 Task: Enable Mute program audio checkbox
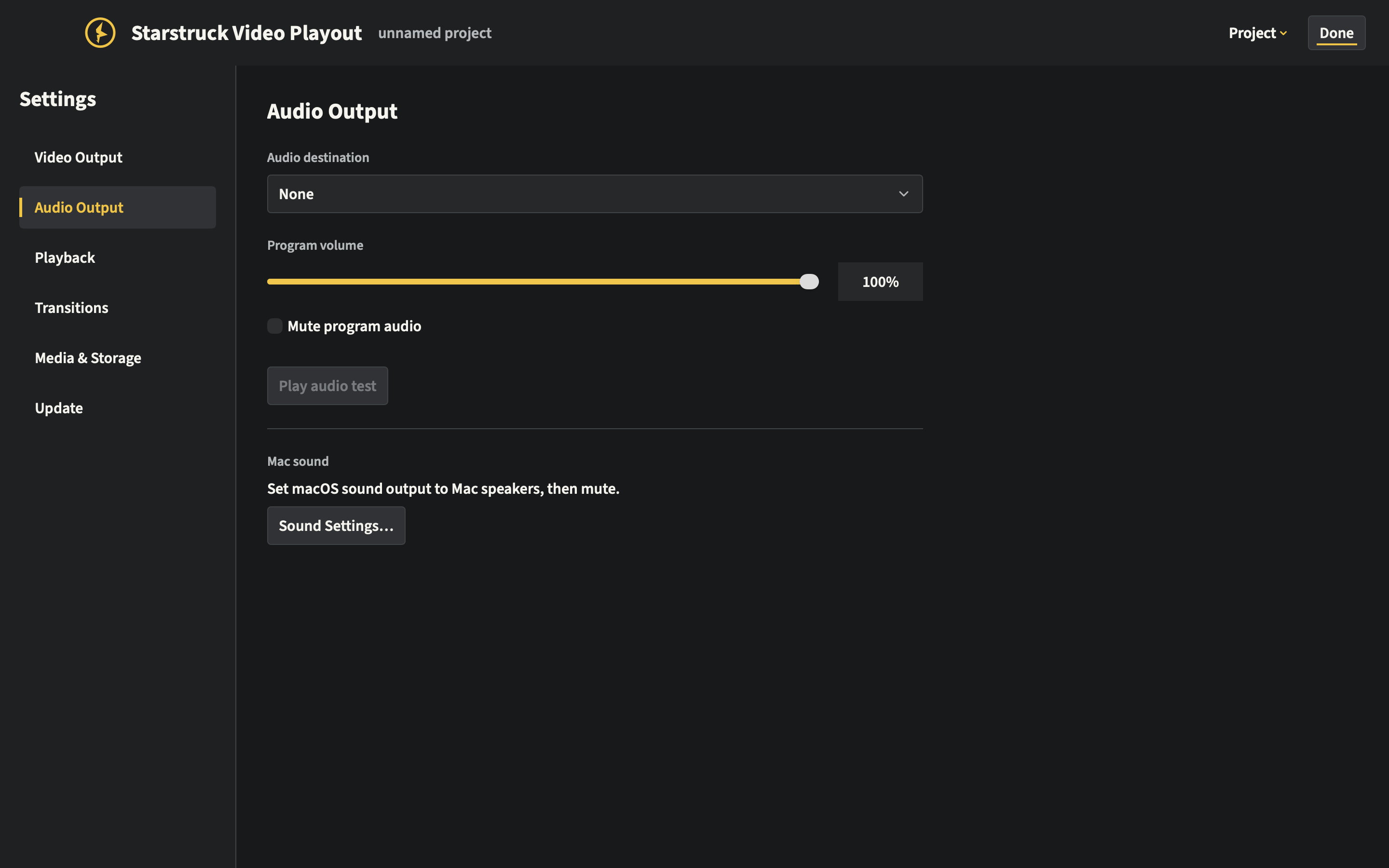click(x=275, y=326)
